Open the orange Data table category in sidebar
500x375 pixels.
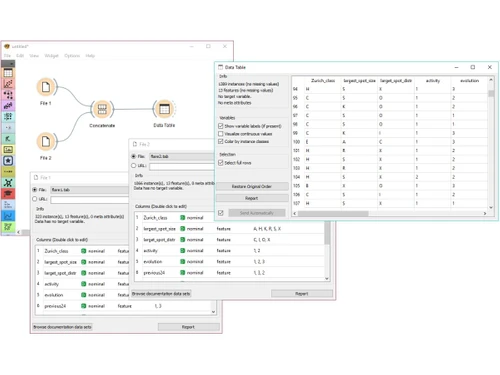8,73
